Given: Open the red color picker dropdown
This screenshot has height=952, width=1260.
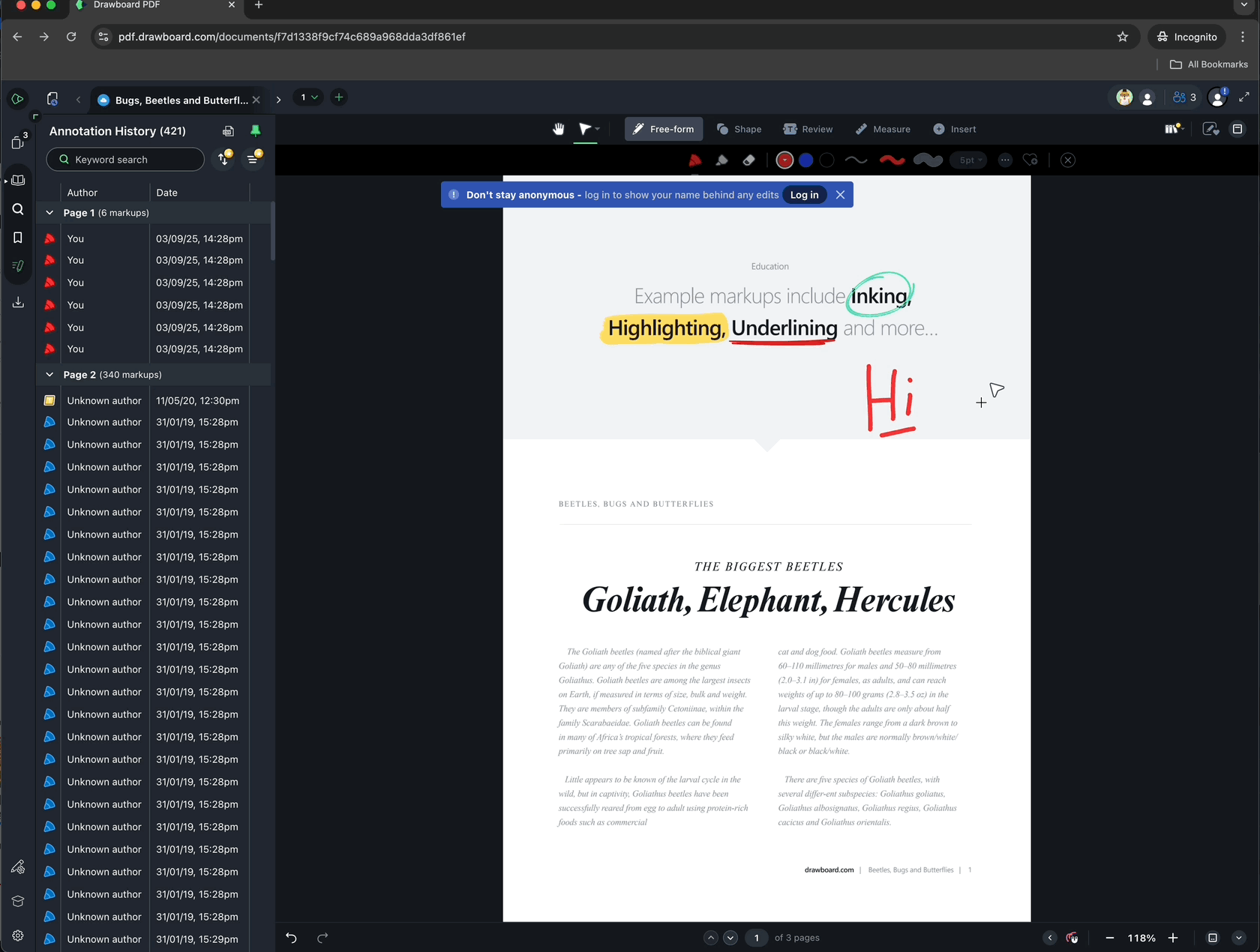Looking at the screenshot, I should [784, 160].
